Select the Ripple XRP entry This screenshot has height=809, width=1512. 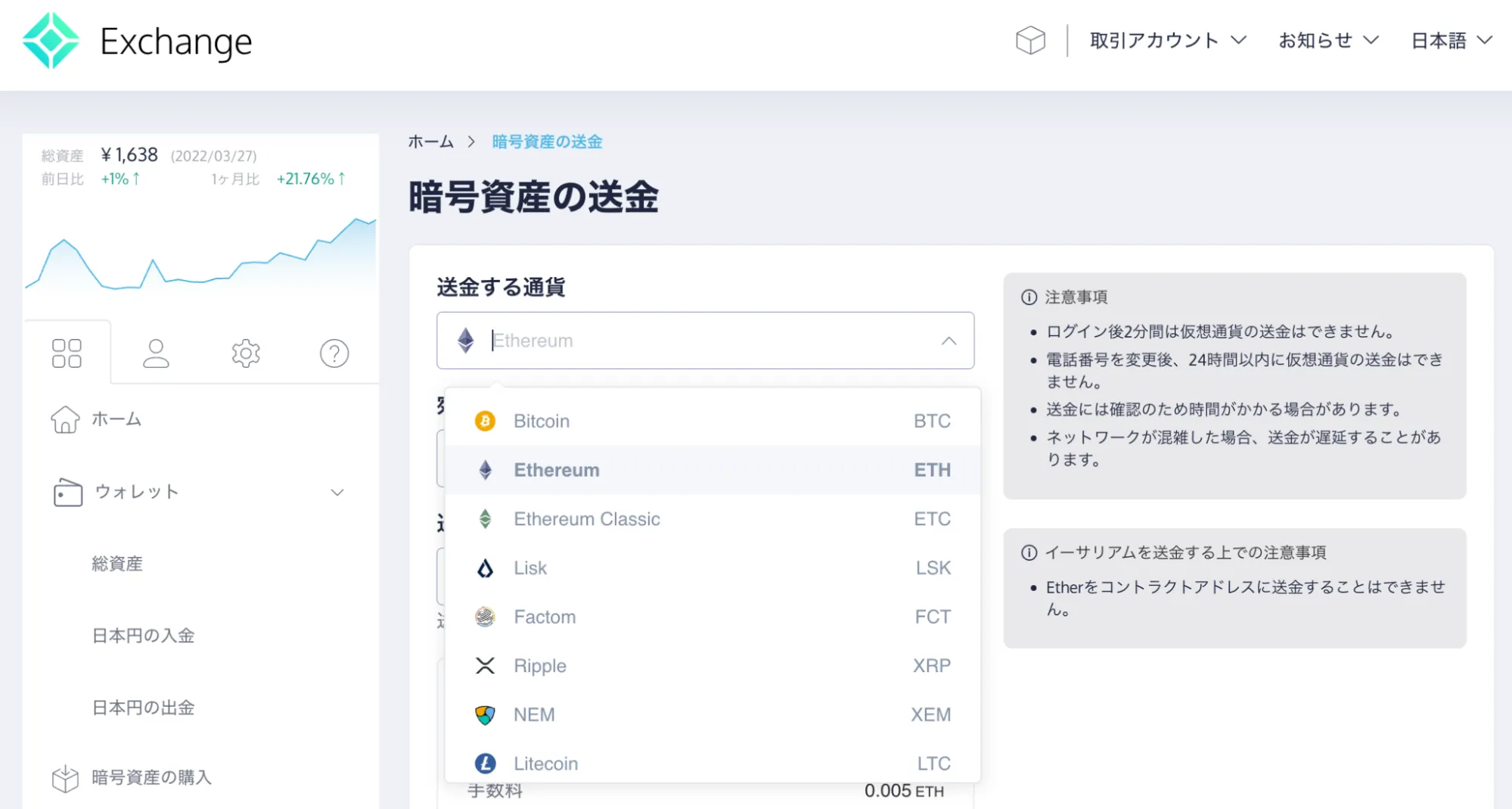click(x=539, y=666)
